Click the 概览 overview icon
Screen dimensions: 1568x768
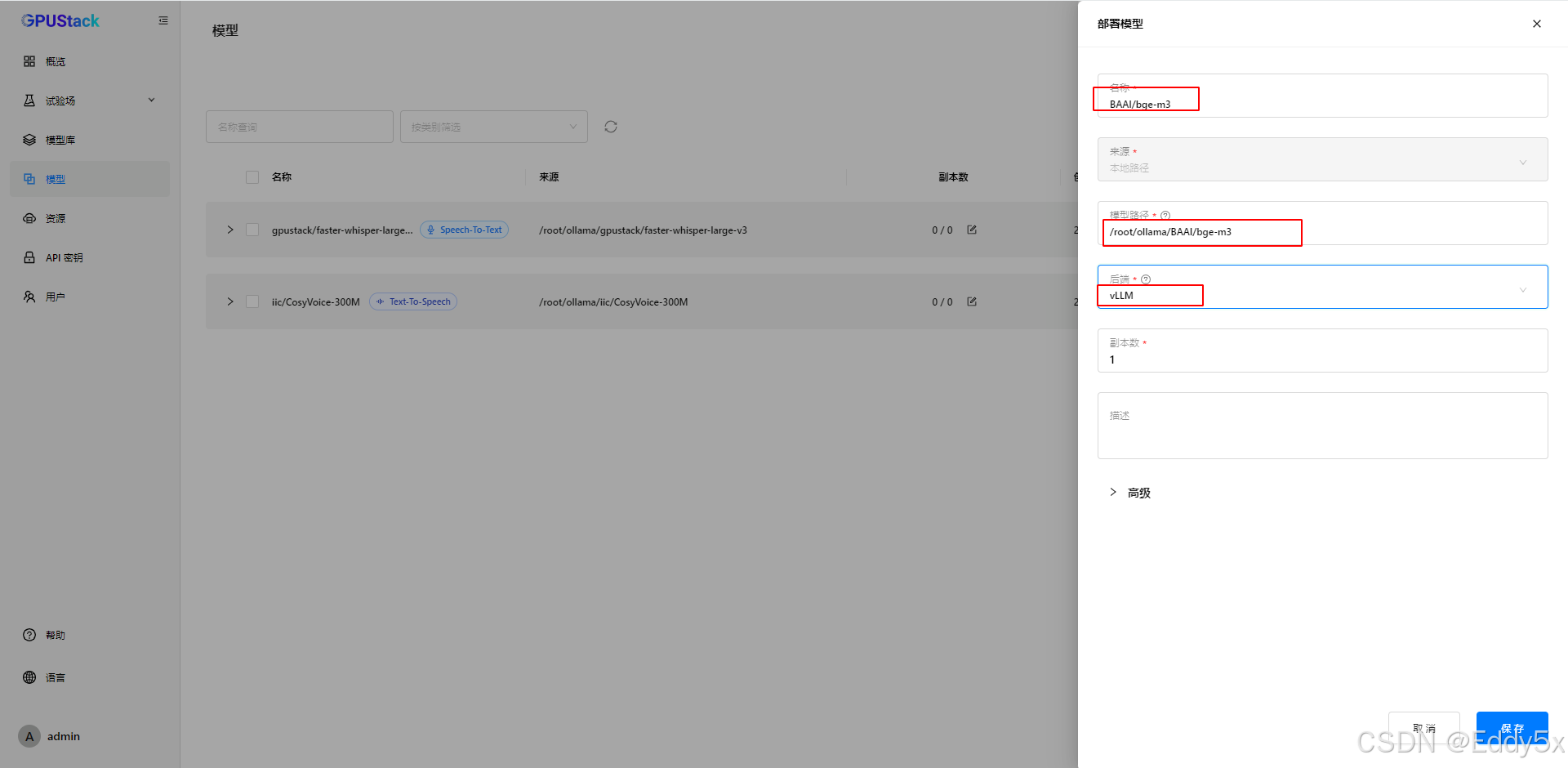[x=29, y=61]
